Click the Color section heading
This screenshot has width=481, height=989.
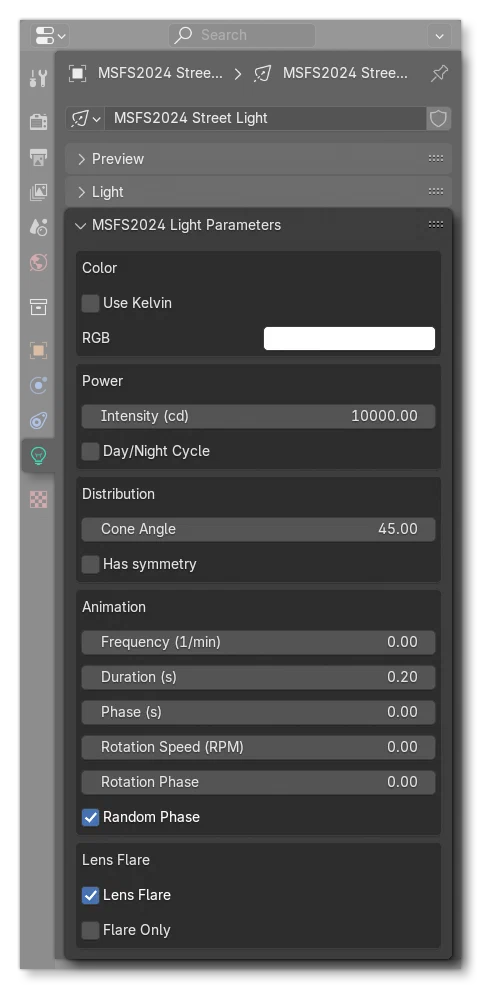[x=100, y=268]
